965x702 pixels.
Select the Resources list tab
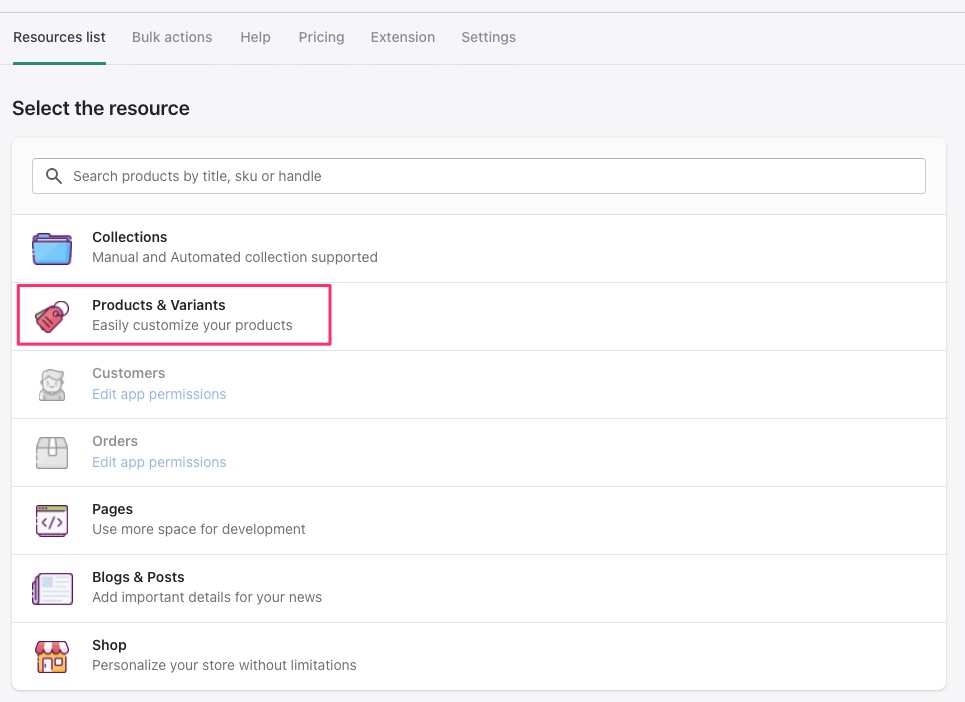coord(59,37)
